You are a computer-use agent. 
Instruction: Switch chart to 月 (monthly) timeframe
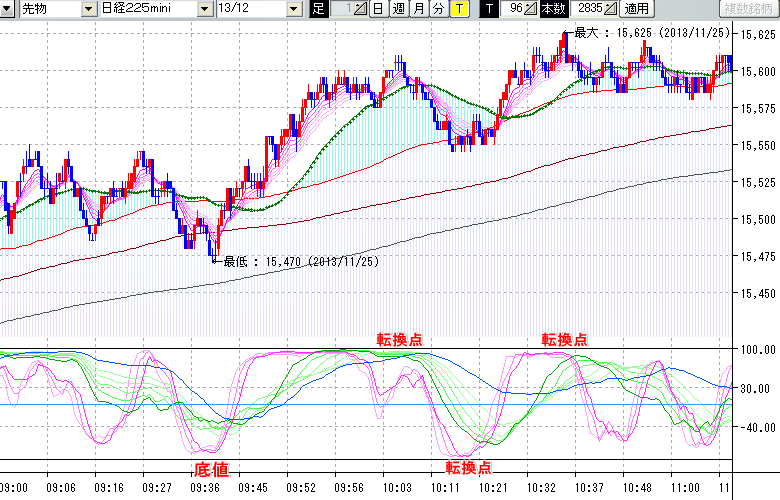(419, 9)
